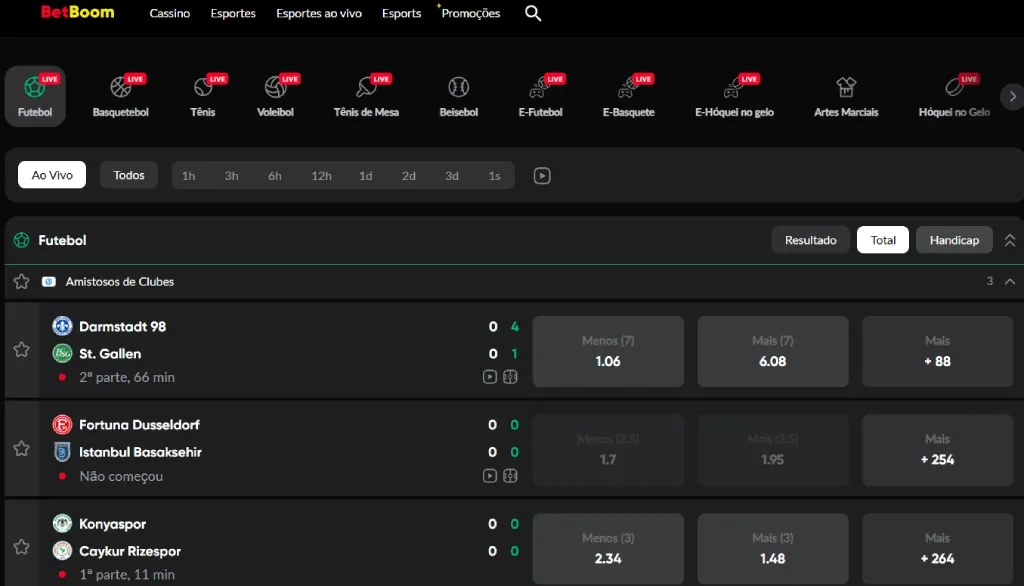Viewport: 1024px width, 586px height.
Task: Favorite the Amistosos de Clubes league
Action: (22, 282)
